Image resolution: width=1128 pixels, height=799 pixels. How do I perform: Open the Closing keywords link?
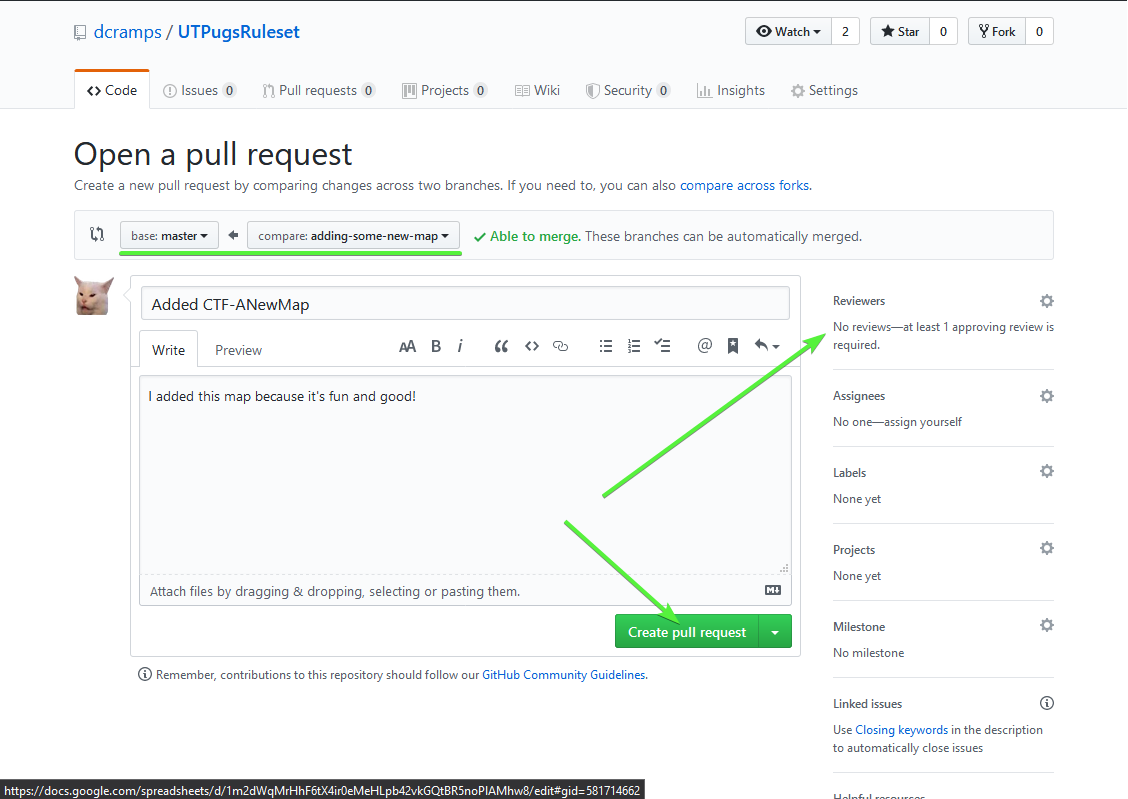[x=901, y=729]
